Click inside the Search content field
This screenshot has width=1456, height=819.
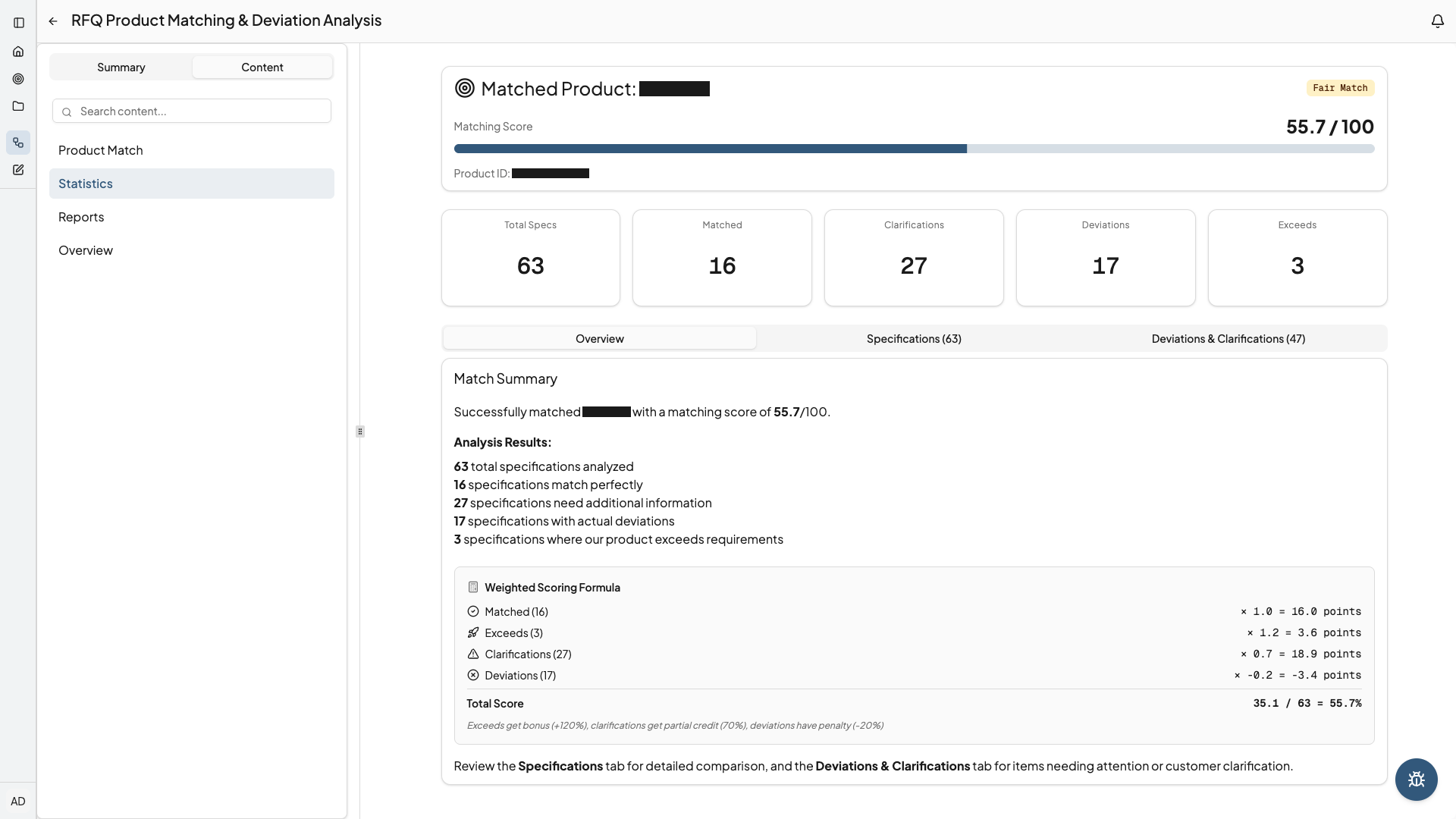(191, 111)
